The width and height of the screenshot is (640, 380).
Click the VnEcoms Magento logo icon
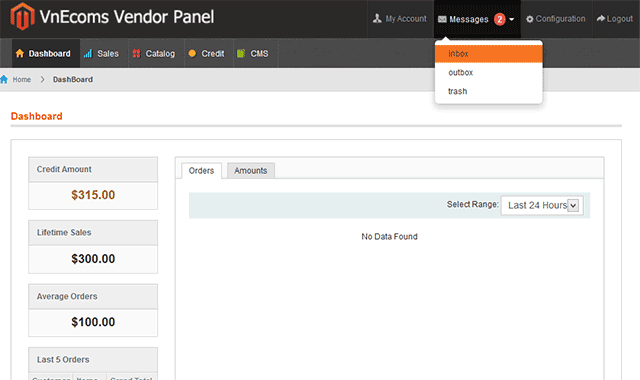(22, 16)
